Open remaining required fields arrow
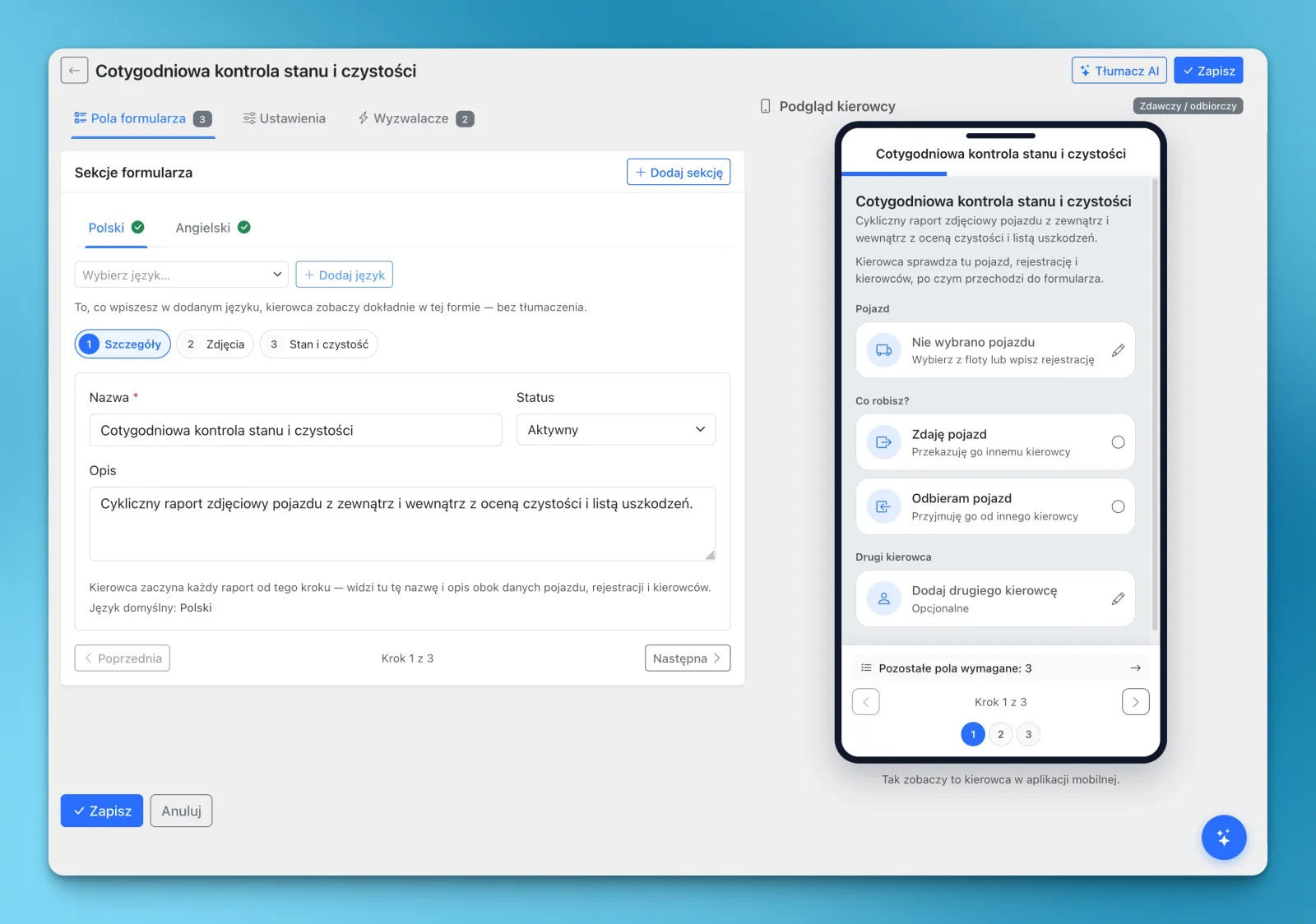This screenshot has width=1316, height=924. pos(1135,668)
